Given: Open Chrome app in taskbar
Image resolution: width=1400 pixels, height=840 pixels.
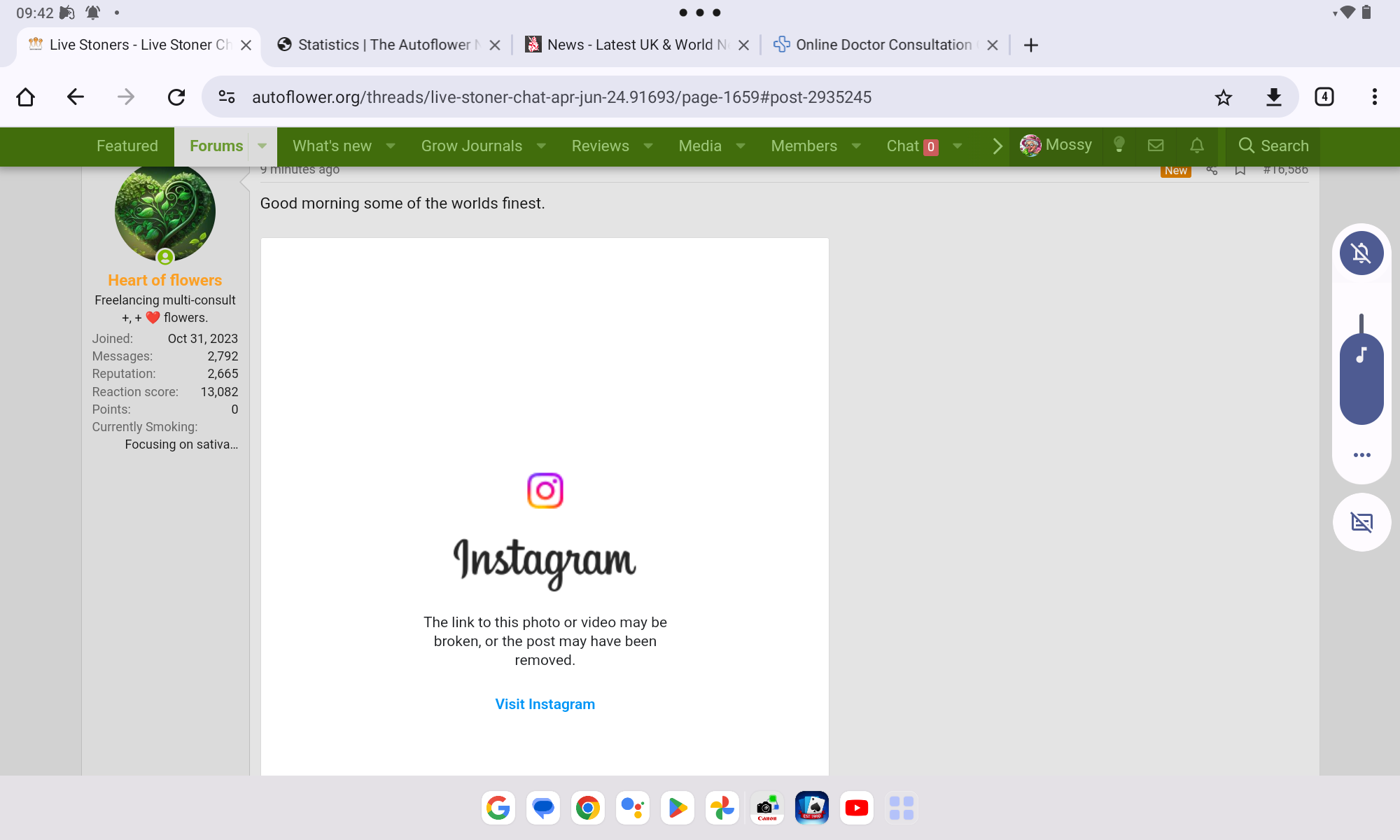Looking at the screenshot, I should [x=588, y=808].
